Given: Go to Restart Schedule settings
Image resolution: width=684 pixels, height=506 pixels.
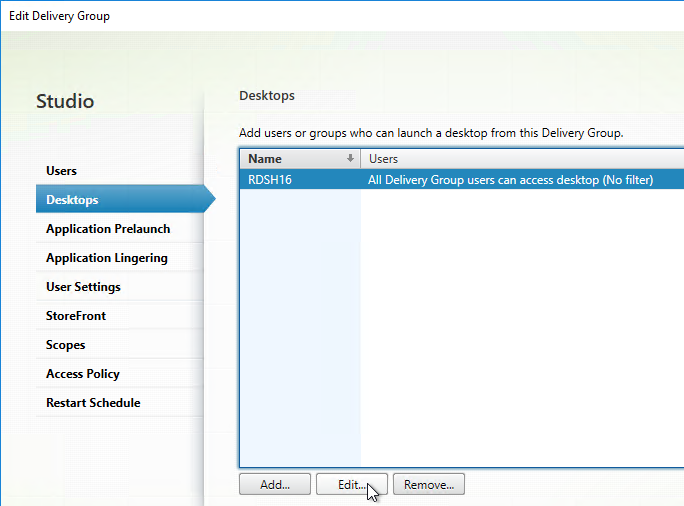Looking at the screenshot, I should (93, 403).
